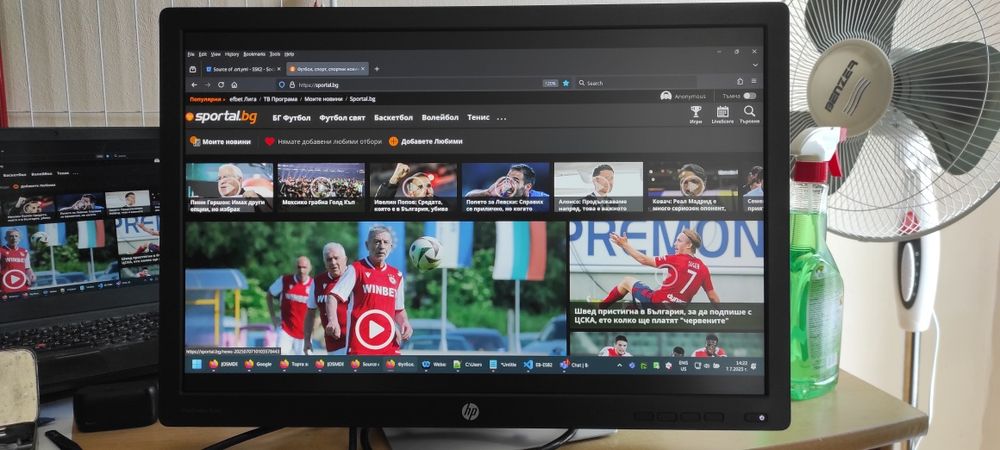Play the main featured video
This screenshot has height=450, width=1000.
click(x=375, y=329)
